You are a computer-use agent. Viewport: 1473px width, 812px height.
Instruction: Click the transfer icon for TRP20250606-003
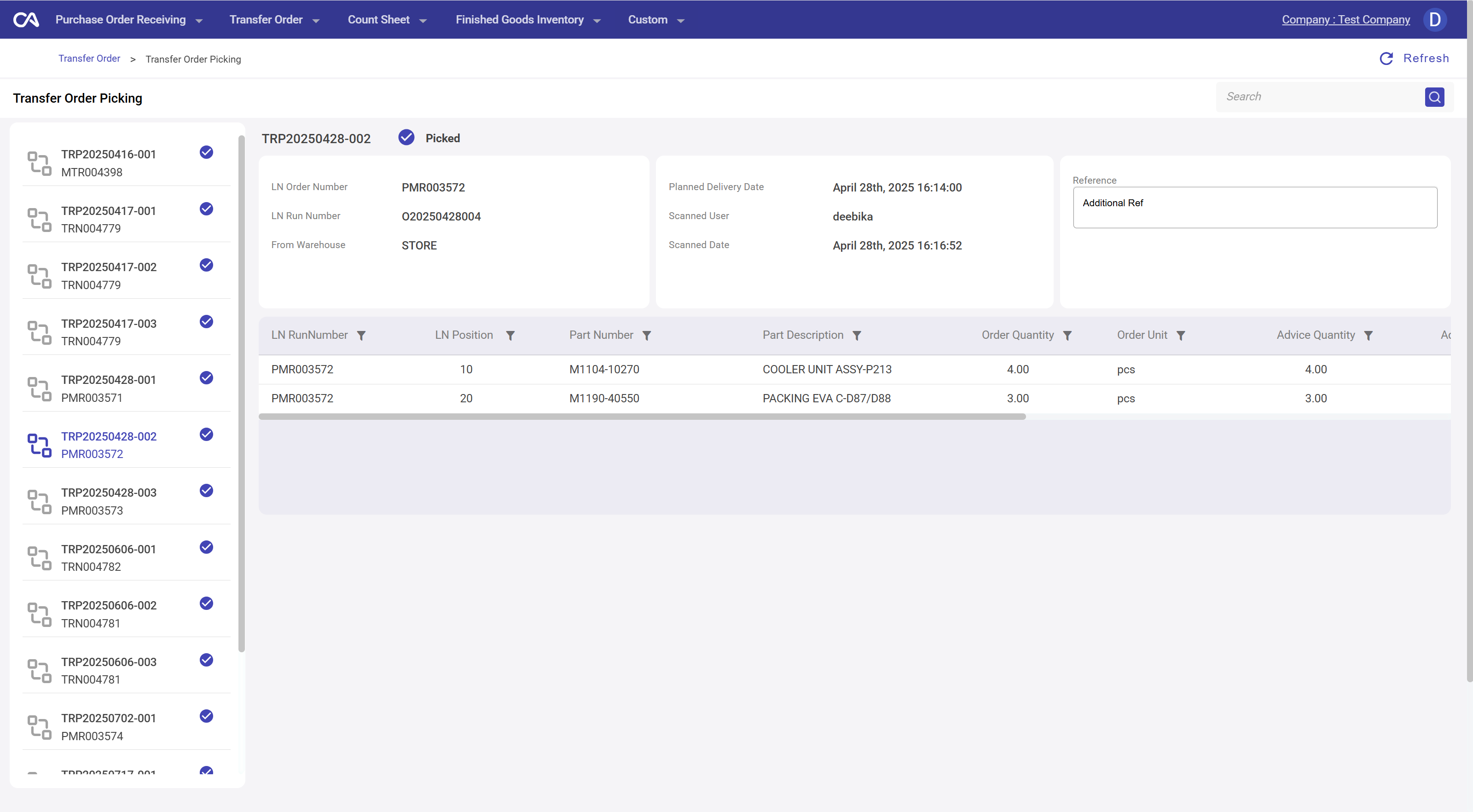point(40,670)
